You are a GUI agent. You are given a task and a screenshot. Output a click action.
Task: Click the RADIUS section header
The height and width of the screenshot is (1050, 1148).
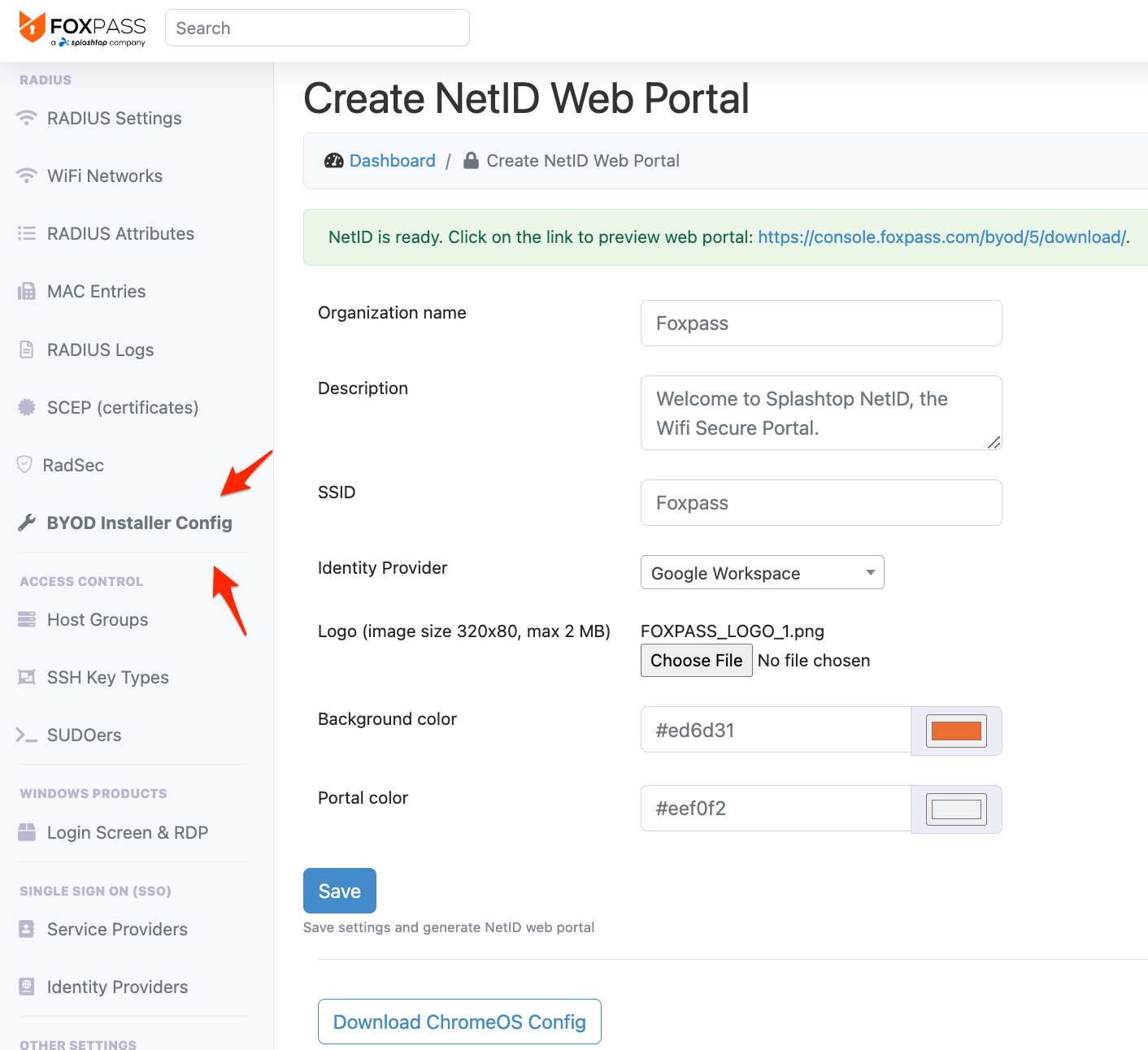click(x=46, y=80)
